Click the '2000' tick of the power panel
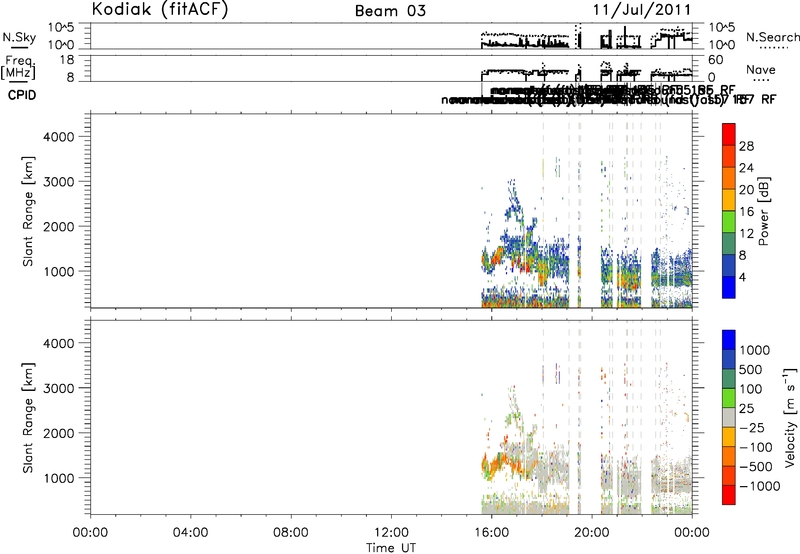The height and width of the screenshot is (554, 800). [x=59, y=226]
